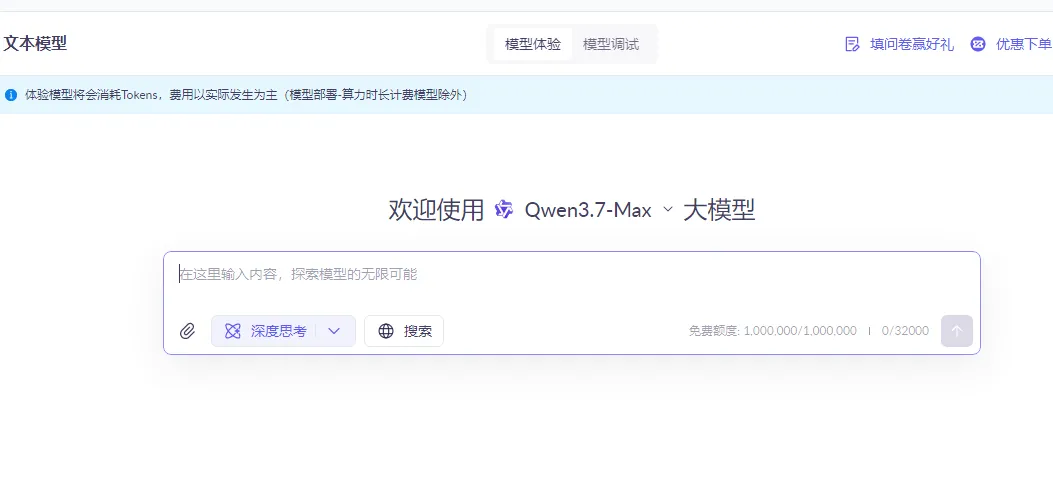Click the 0/32000 character counter
This screenshot has height=498, width=1053.
(x=905, y=331)
